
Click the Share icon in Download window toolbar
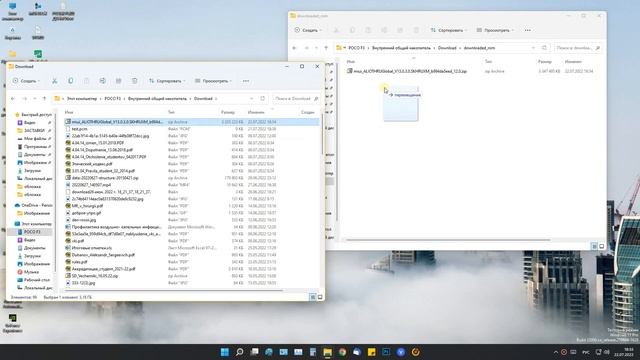pyautogui.click(x=118, y=81)
